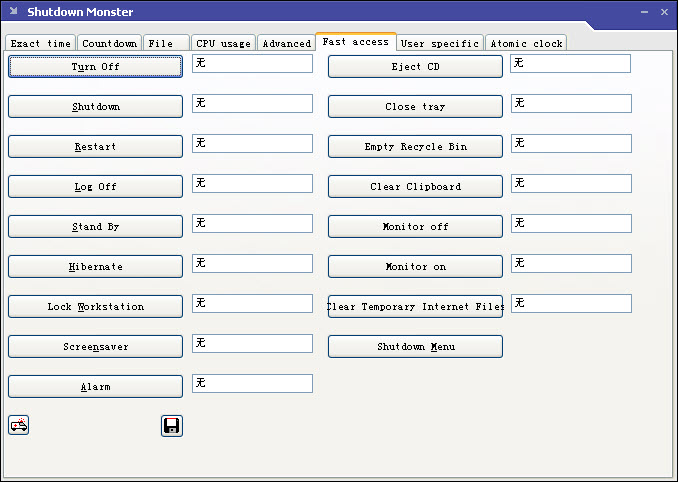Select the Atomic clock tab
Screen dimensions: 678x482
(x=526, y=44)
